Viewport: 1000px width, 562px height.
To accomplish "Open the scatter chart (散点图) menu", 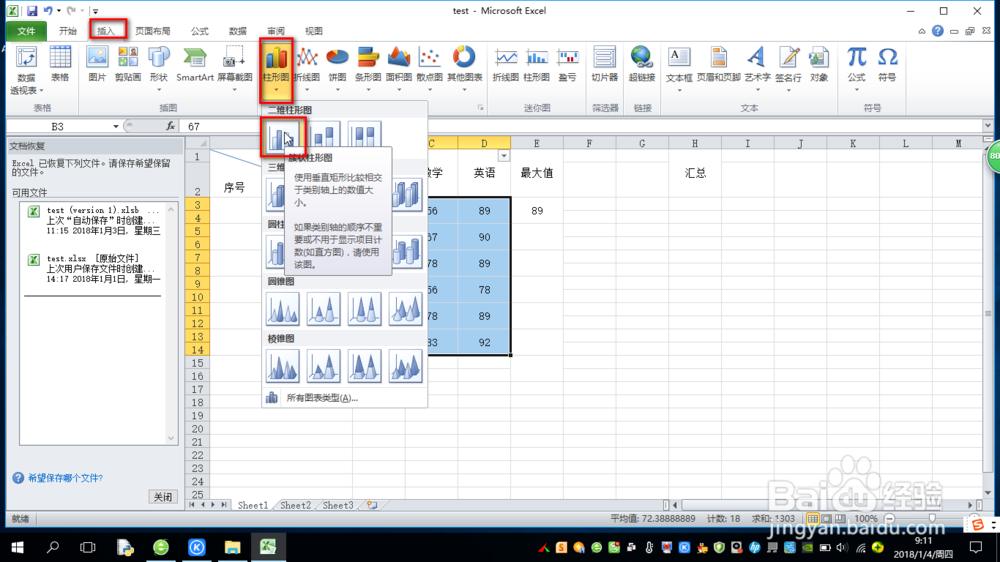I will (x=429, y=69).
